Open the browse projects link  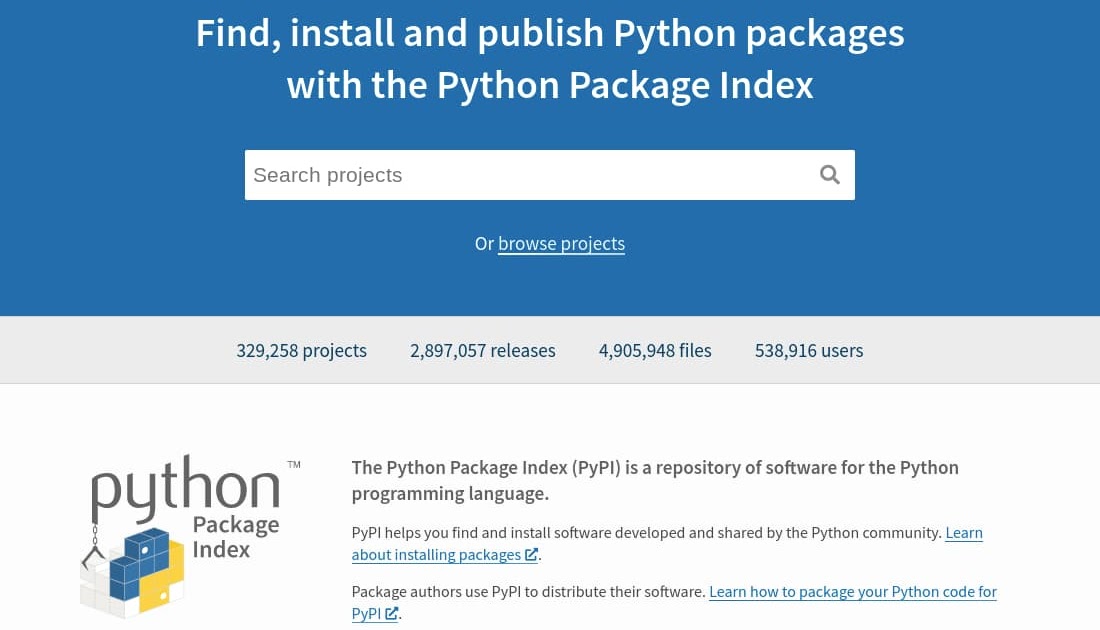pos(561,244)
